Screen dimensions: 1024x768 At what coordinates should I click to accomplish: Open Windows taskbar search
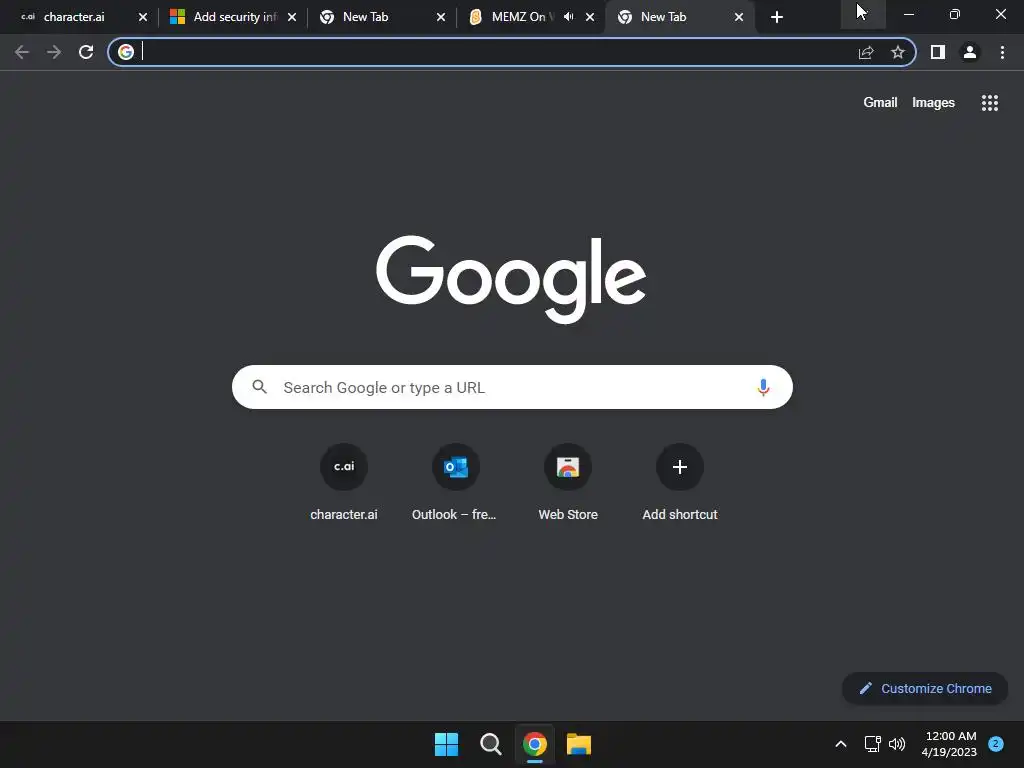pos(490,744)
